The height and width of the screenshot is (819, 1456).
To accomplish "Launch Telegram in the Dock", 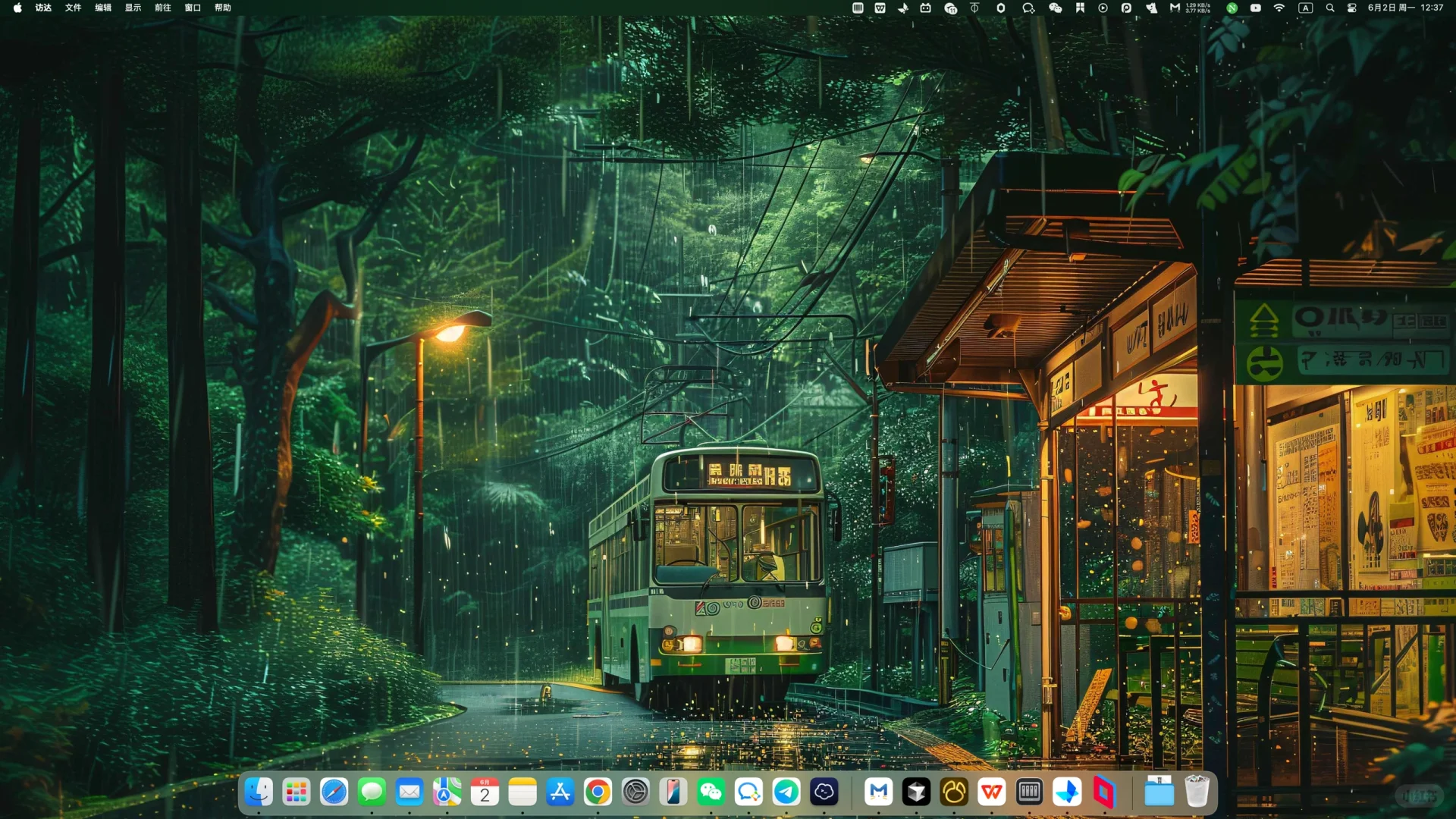I will click(x=786, y=792).
